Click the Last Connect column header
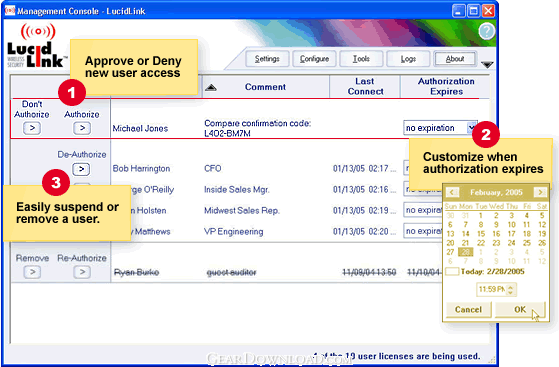The image size is (559, 367). click(x=365, y=87)
